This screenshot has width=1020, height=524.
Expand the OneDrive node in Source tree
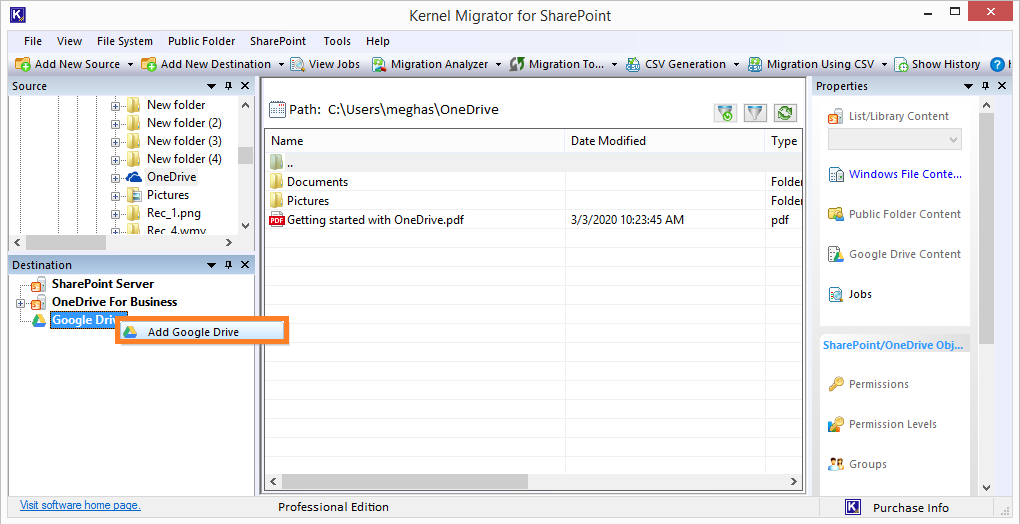116,177
